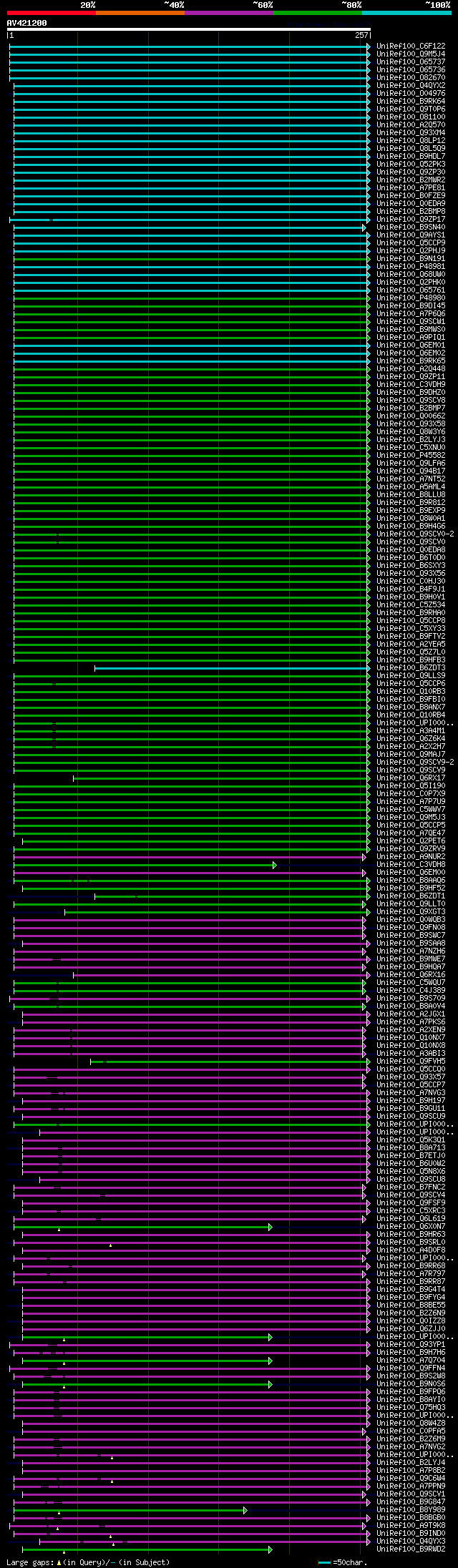Open hit UniRef100_Q9M5J4
The width and height of the screenshot is (458, 1568).
click(x=411, y=54)
